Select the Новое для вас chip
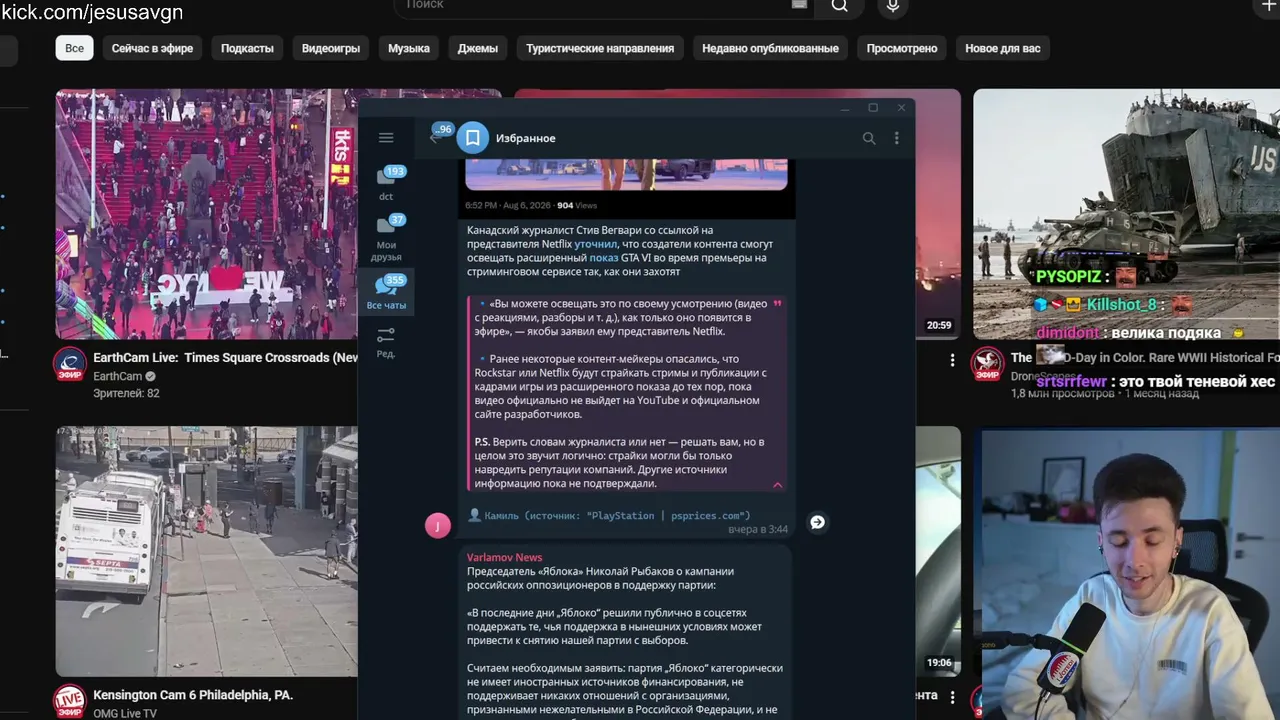Screen dimensions: 1280x720 [1003, 48]
